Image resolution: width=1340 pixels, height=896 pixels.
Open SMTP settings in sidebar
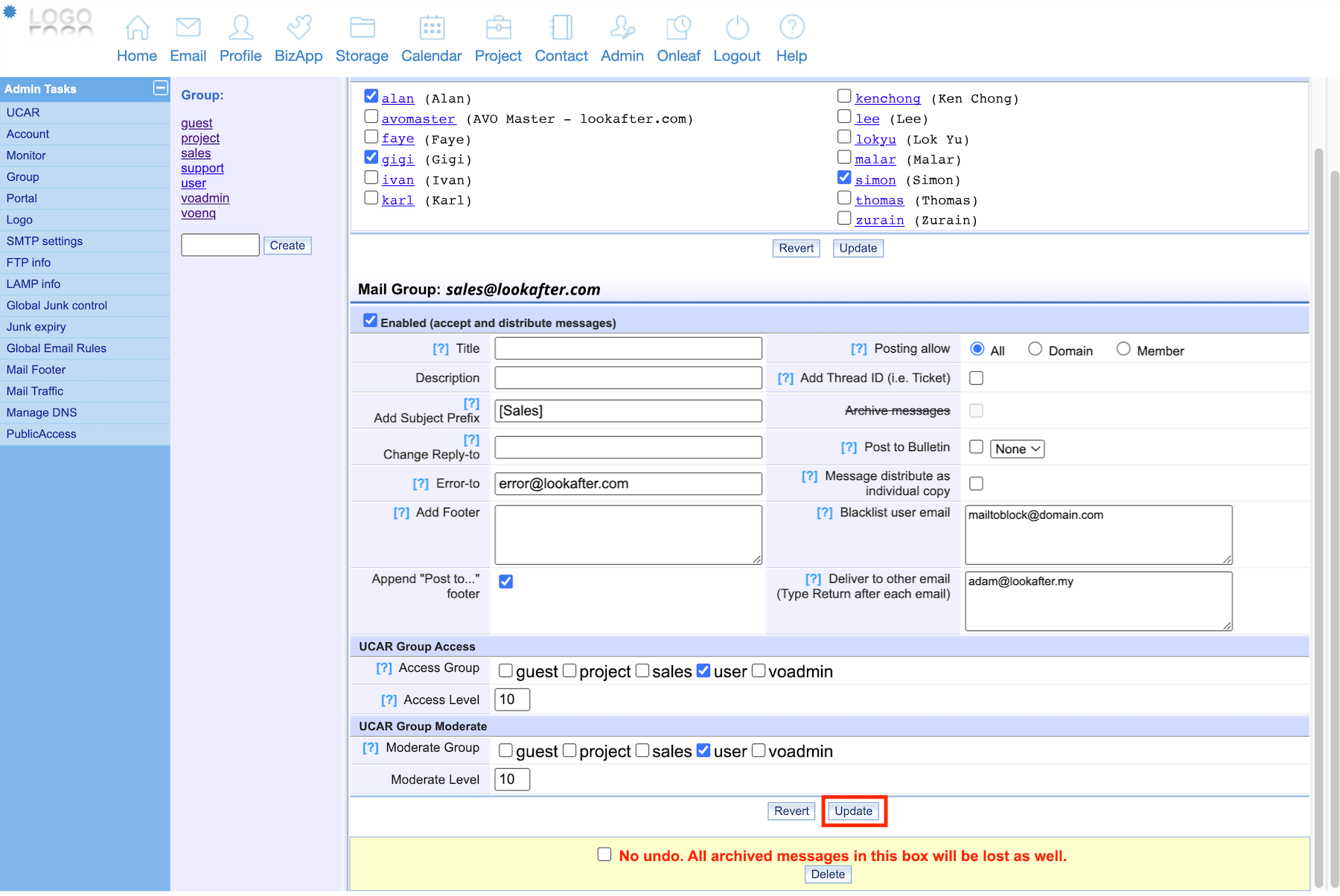[x=45, y=241]
